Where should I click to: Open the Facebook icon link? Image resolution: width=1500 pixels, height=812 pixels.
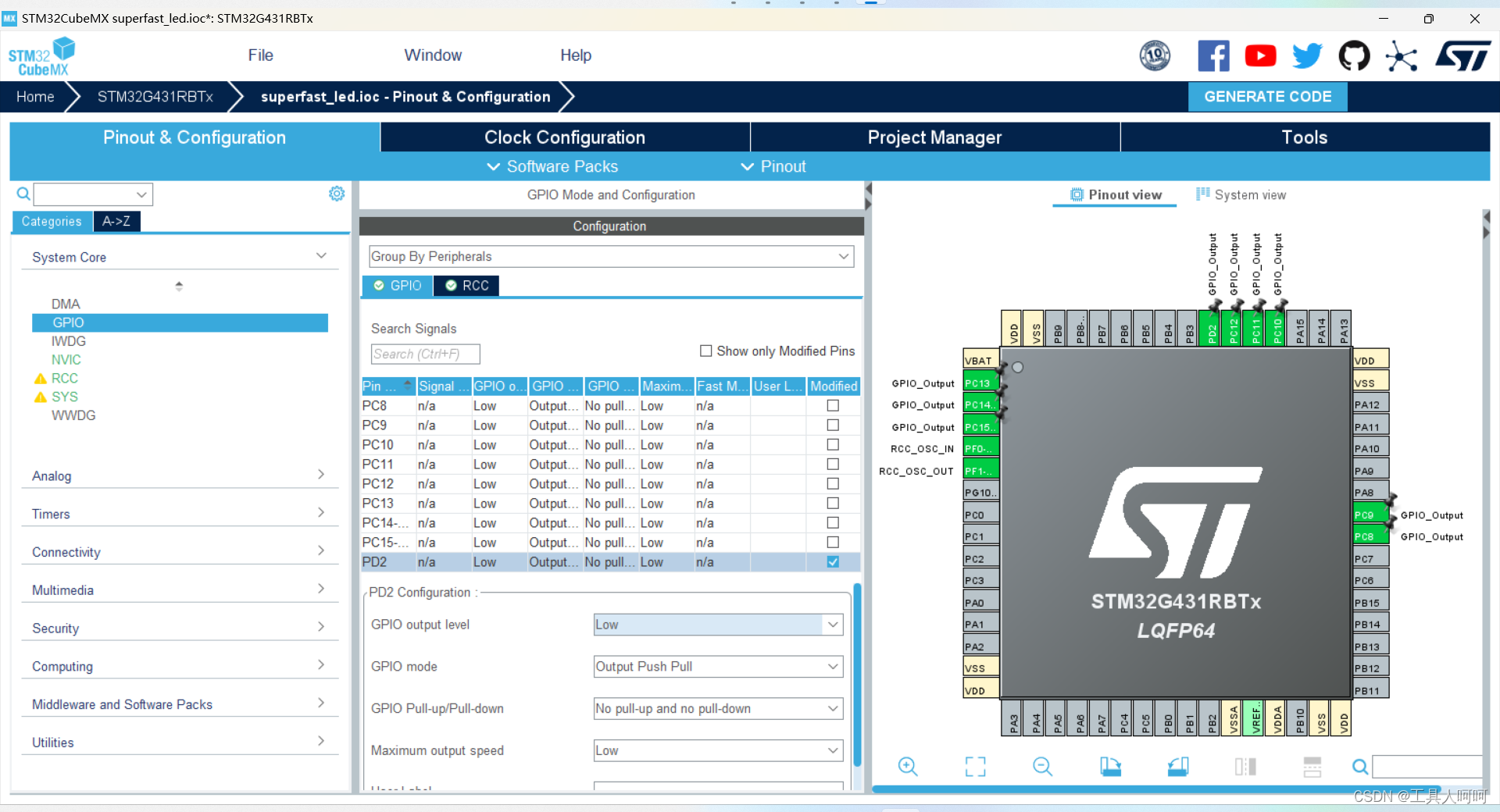(1213, 56)
